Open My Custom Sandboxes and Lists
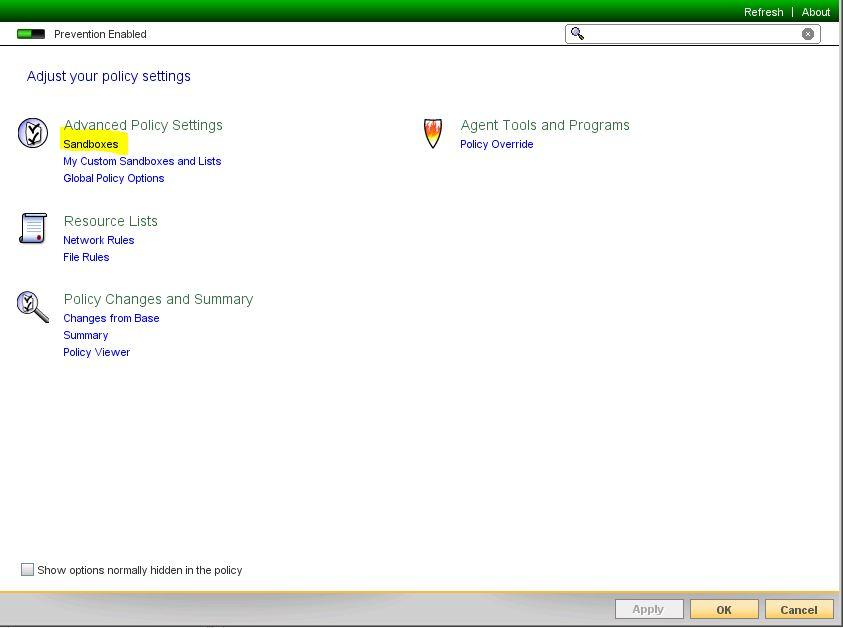 (x=142, y=161)
